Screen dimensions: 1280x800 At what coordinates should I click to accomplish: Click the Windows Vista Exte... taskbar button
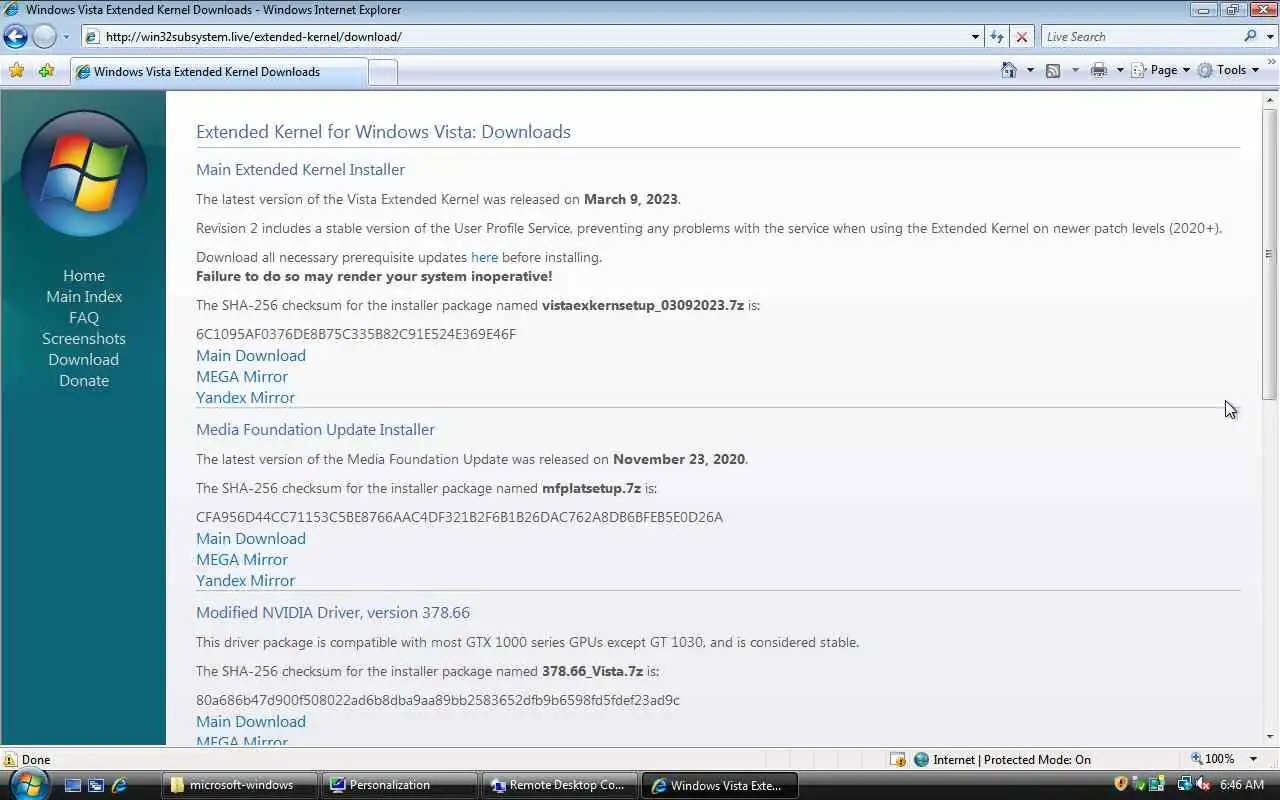720,785
